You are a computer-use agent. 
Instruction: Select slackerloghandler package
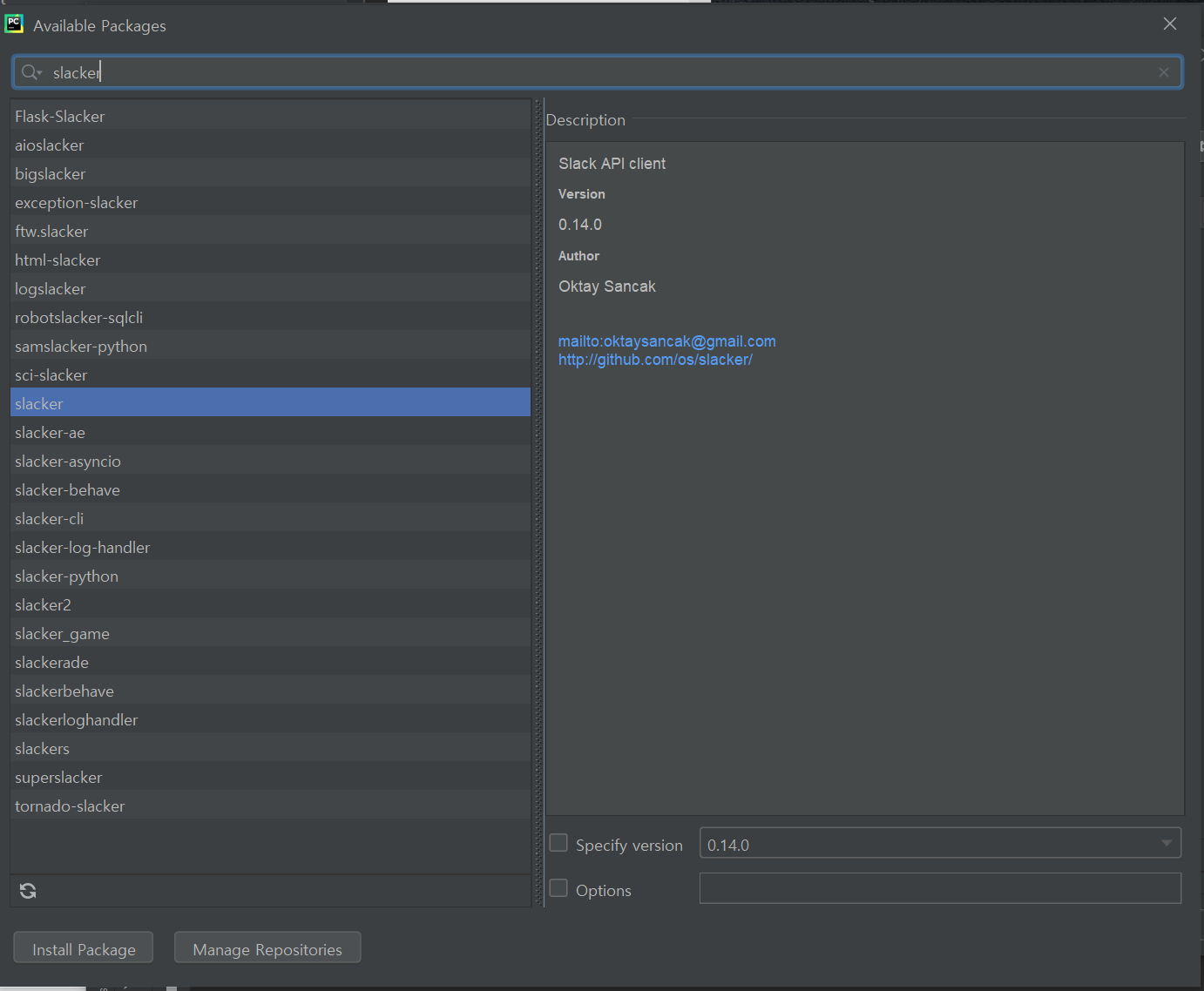(x=270, y=719)
